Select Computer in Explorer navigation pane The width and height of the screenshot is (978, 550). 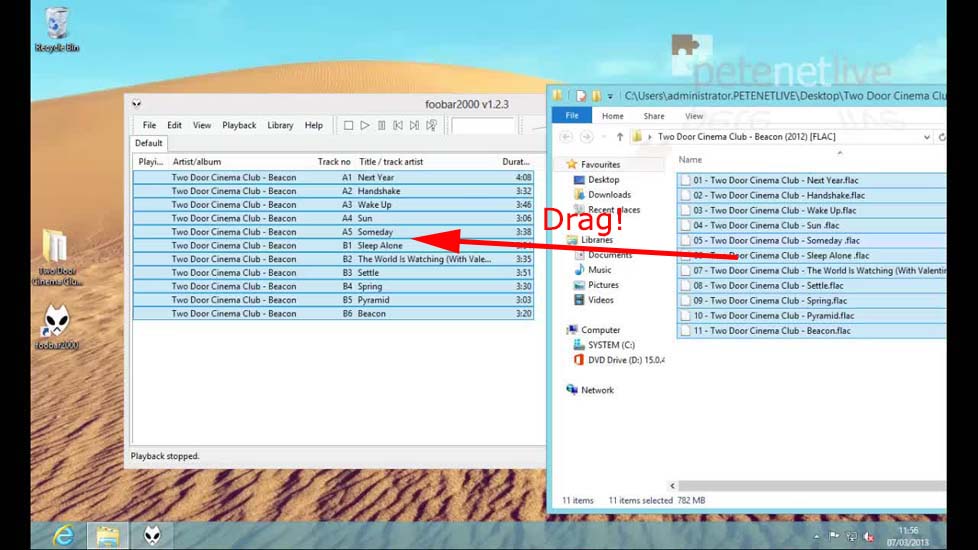pos(600,330)
